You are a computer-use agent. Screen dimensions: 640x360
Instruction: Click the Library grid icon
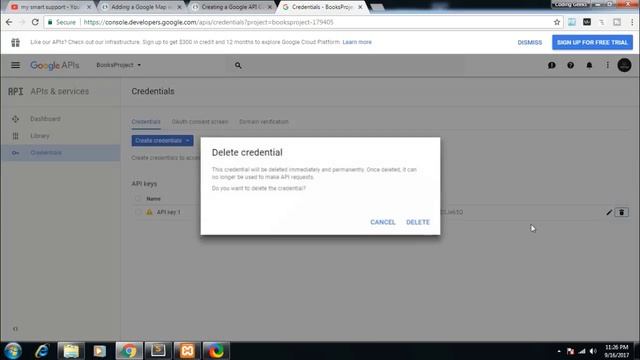click(x=15, y=136)
